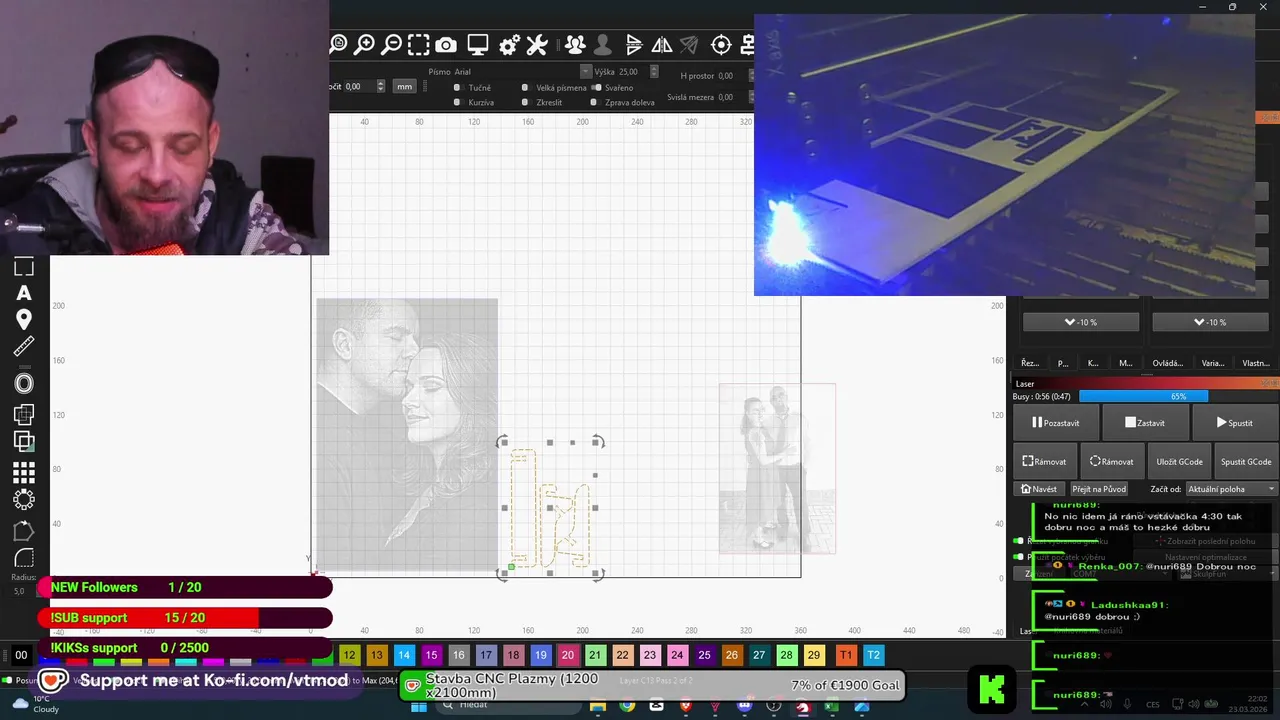
Task: Click the circular Rámovat frame button
Action: 1111,462
